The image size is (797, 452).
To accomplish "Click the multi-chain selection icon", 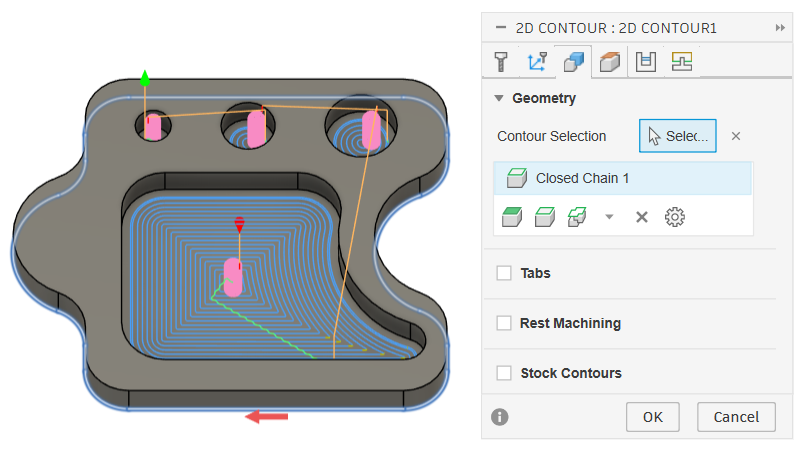I will pos(577,217).
